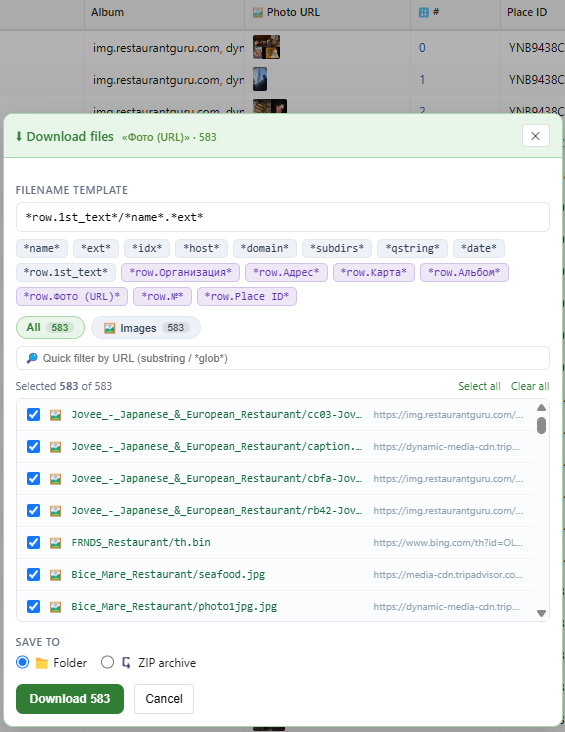Insert the *row.Фото (URL)* token
Viewport: 565px width, 732px height.
72,296
